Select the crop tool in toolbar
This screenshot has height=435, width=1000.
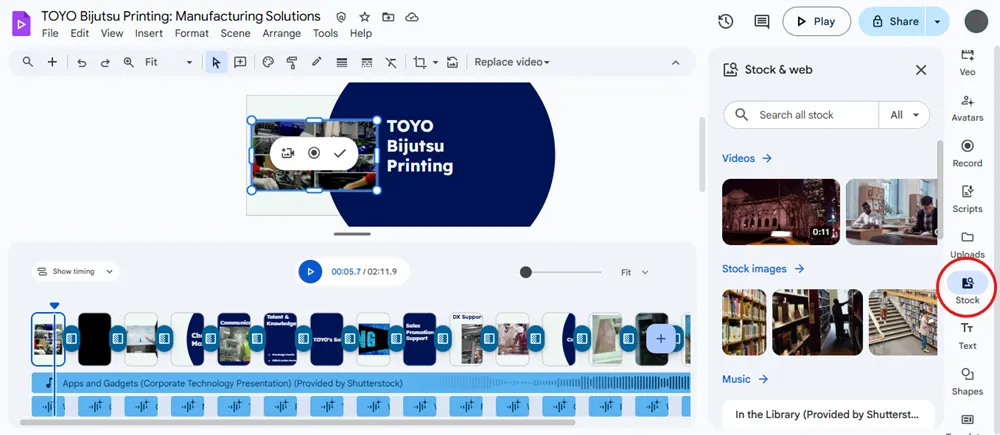[x=420, y=62]
